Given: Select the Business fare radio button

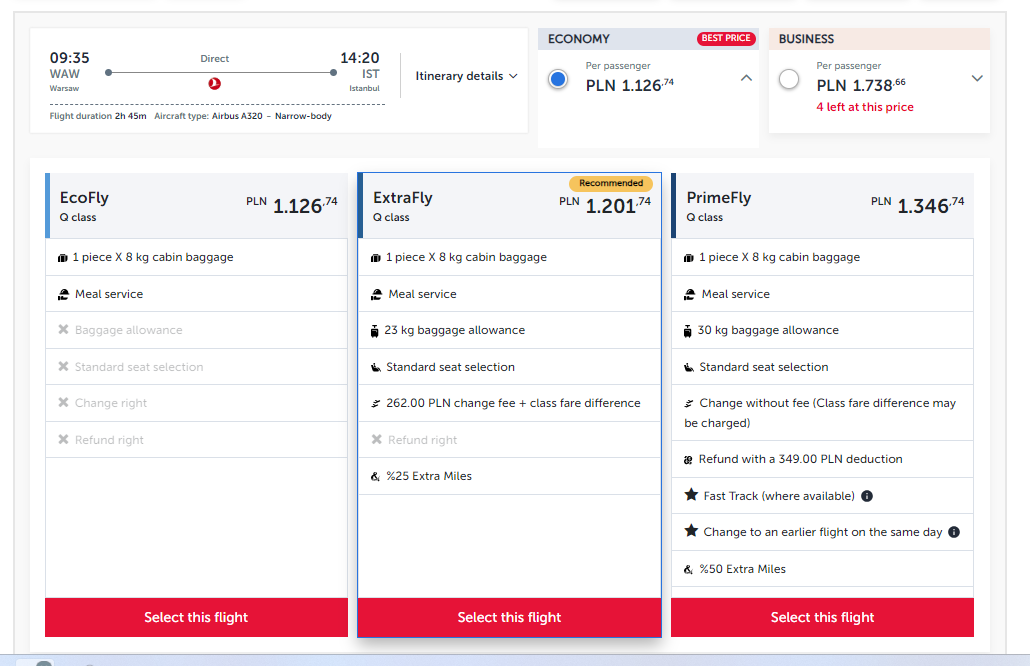Looking at the screenshot, I should point(789,79).
